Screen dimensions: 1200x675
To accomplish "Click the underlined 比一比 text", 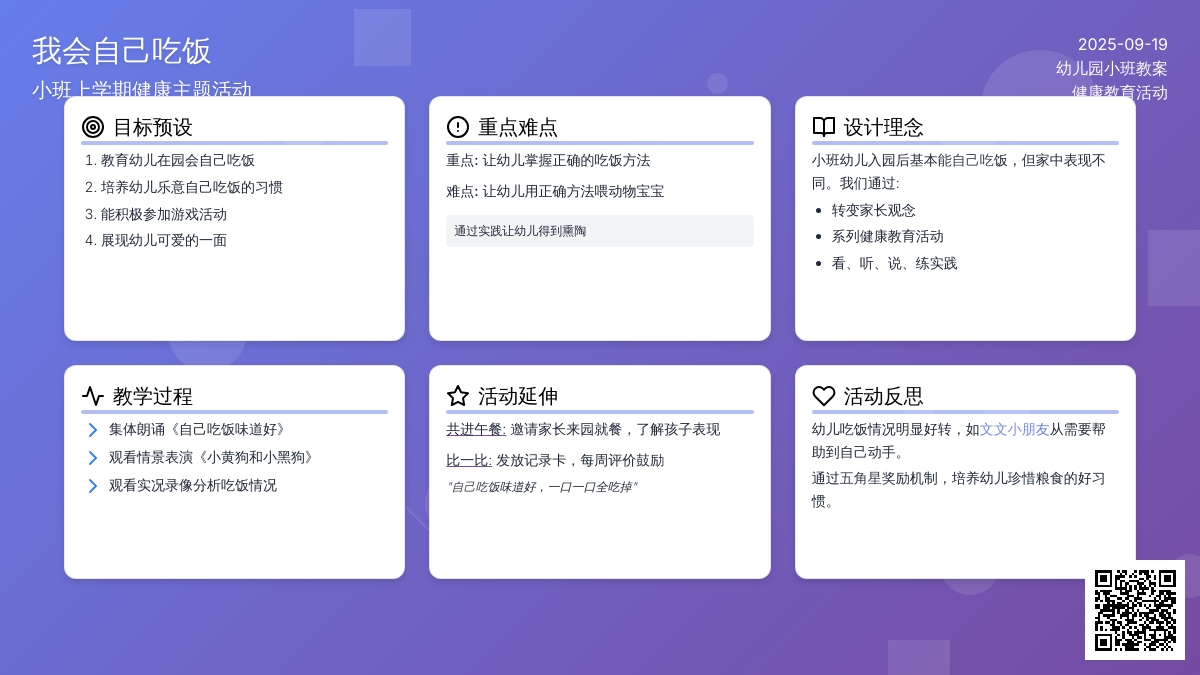I will pos(468,461).
